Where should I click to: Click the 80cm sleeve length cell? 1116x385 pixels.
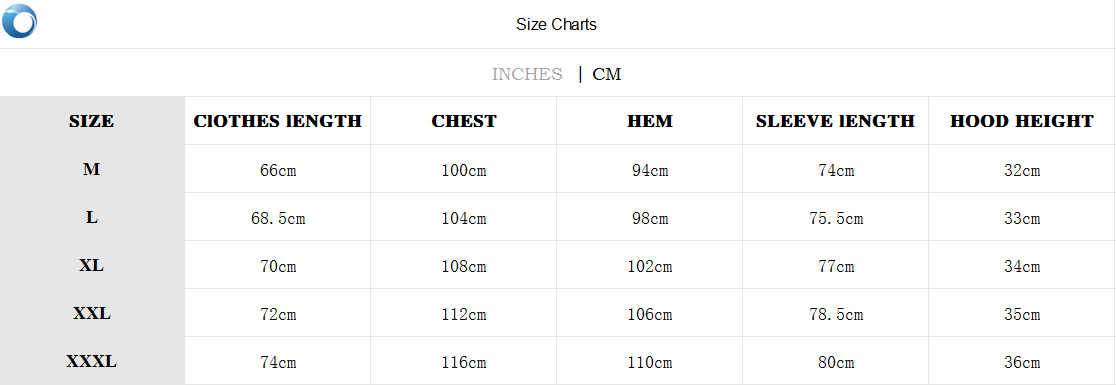(x=836, y=362)
